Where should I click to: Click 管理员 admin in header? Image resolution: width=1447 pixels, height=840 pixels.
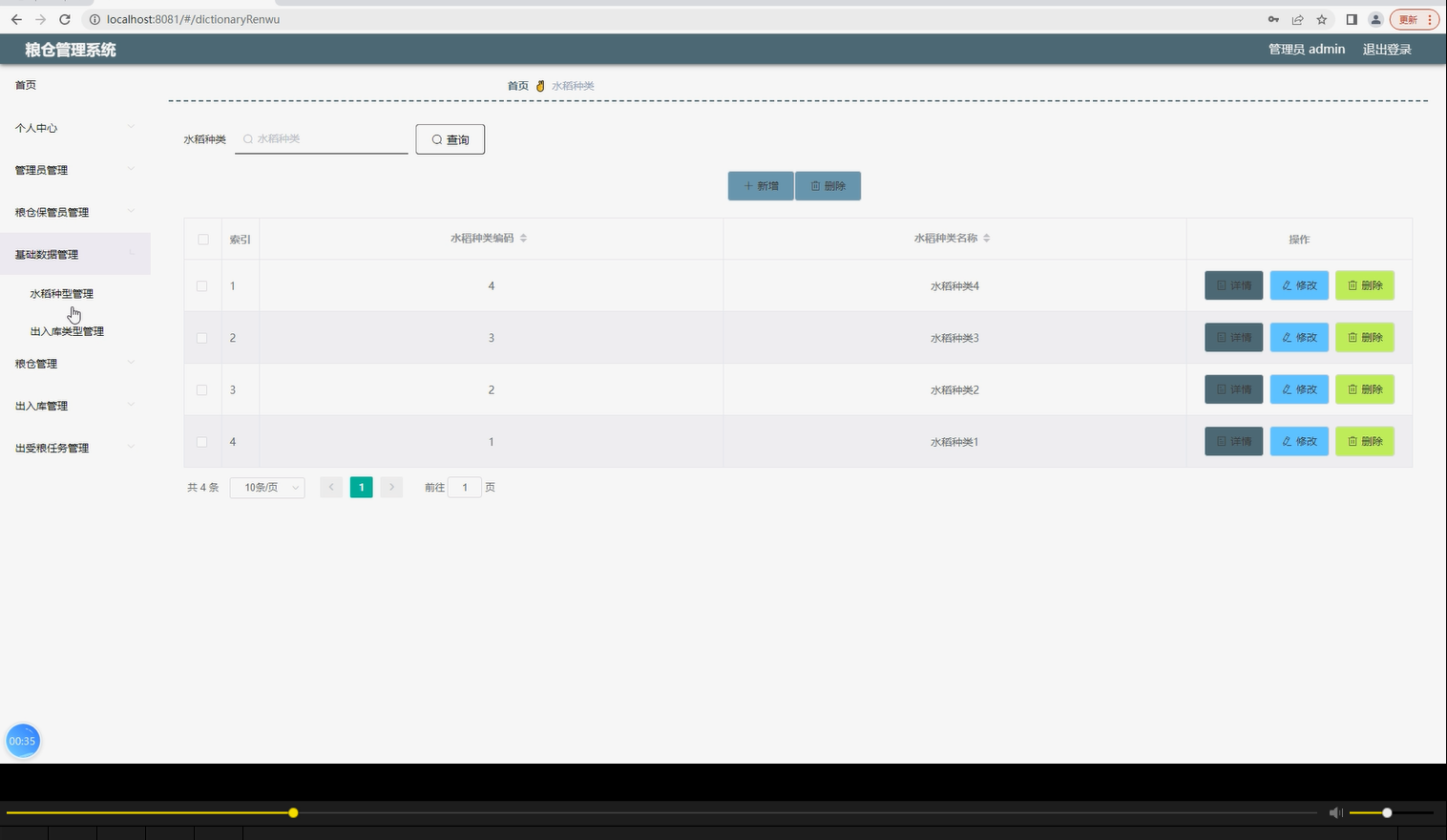pos(1307,50)
